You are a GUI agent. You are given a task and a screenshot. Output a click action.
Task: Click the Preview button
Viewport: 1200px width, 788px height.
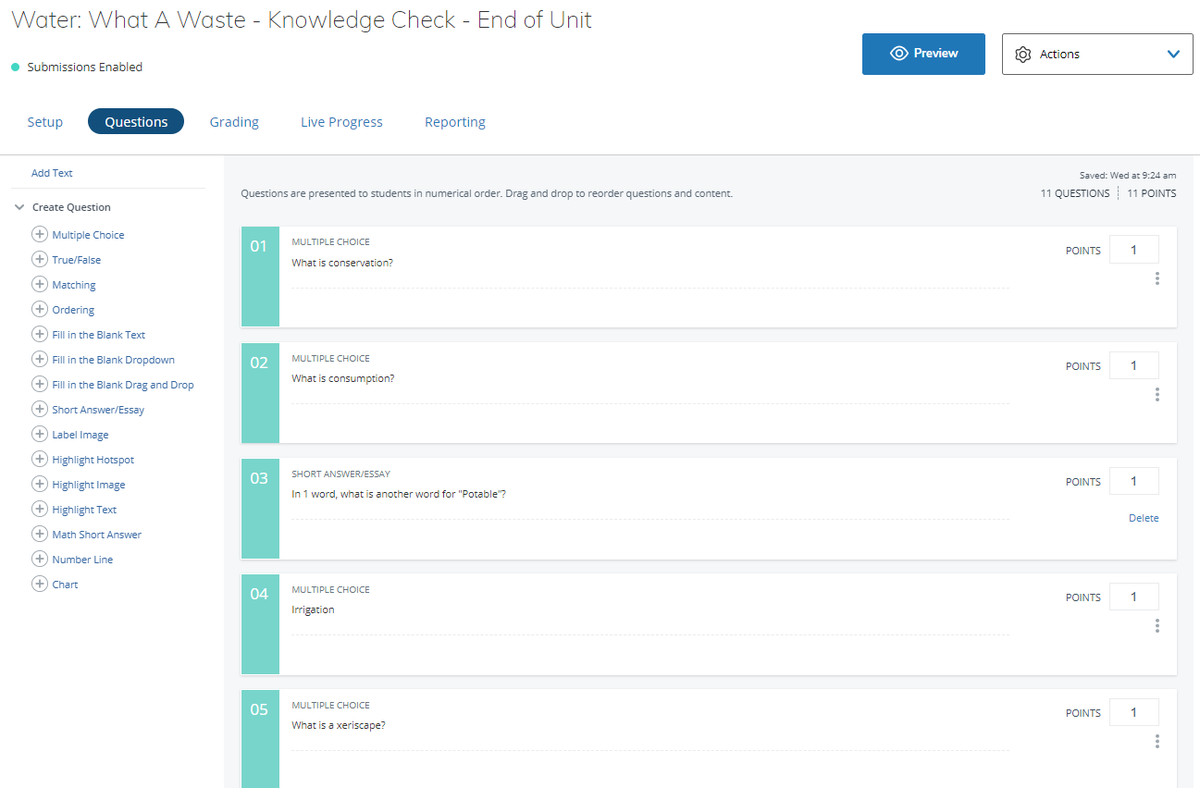click(x=923, y=54)
